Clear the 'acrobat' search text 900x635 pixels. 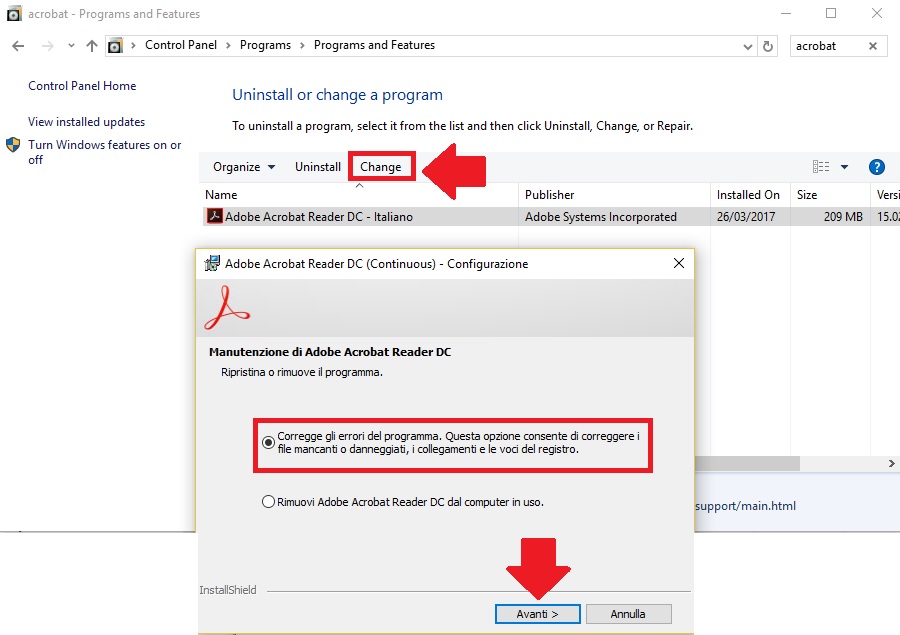(872, 46)
